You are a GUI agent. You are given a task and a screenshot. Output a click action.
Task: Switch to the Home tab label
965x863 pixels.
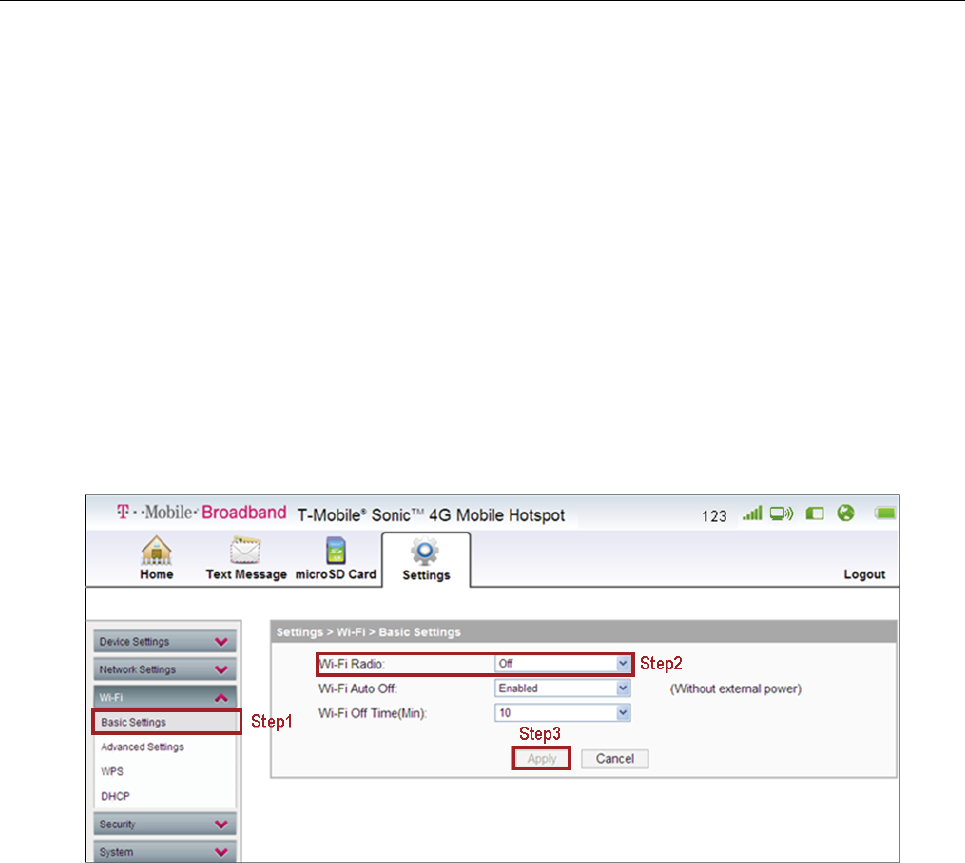point(156,574)
